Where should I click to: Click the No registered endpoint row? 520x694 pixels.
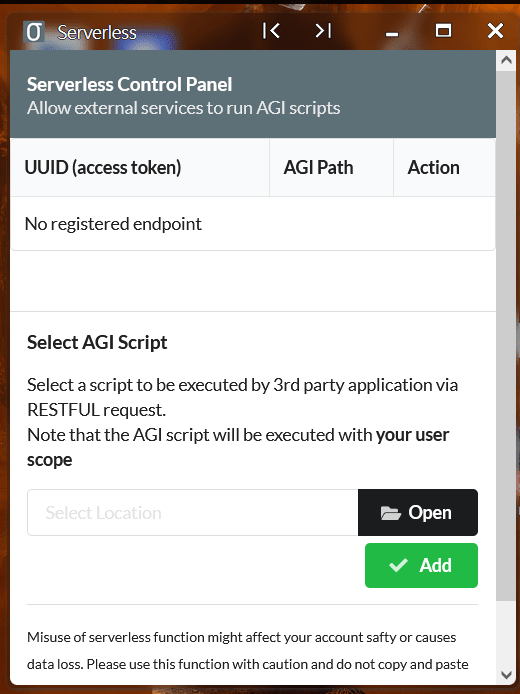click(253, 224)
